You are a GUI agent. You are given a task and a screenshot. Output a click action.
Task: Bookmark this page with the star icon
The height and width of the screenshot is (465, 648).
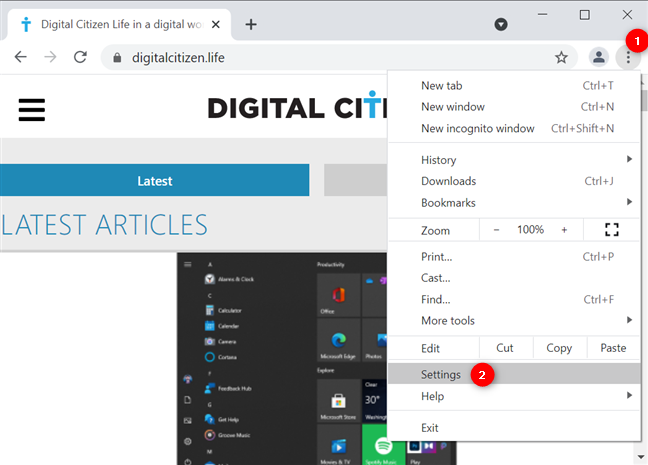click(x=561, y=57)
